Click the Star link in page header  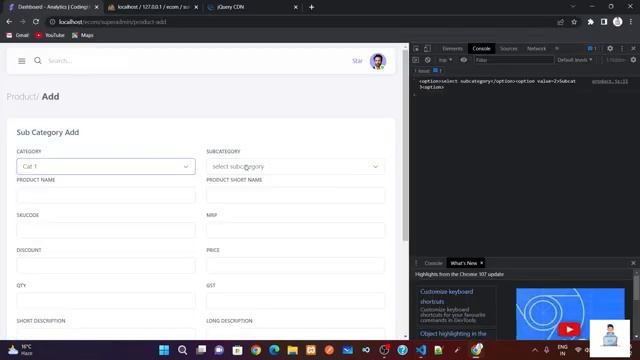pyautogui.click(x=357, y=61)
